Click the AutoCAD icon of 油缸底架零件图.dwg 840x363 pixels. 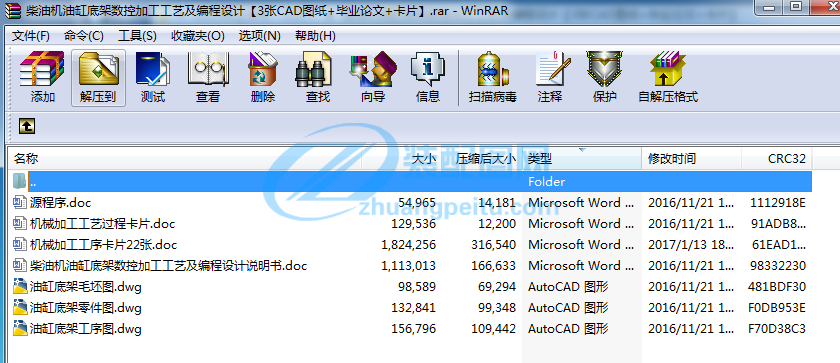tap(20, 307)
